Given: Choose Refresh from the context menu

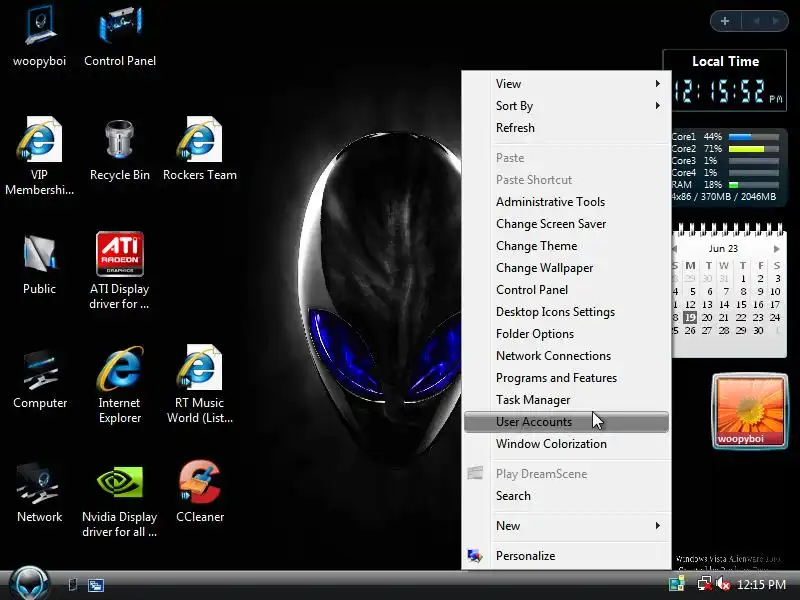Looking at the screenshot, I should (x=566, y=128).
